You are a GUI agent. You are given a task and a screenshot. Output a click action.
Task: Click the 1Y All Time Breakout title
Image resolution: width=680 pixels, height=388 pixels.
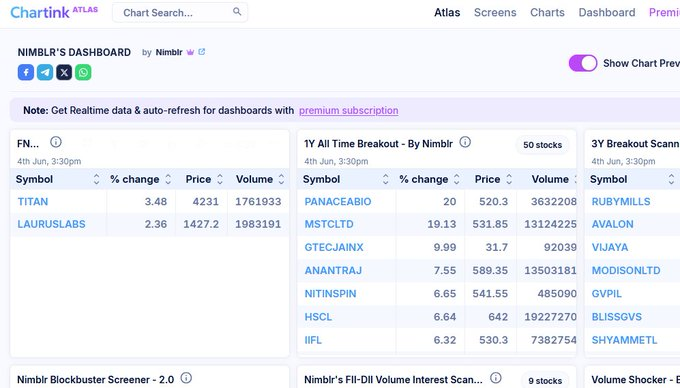378,144
